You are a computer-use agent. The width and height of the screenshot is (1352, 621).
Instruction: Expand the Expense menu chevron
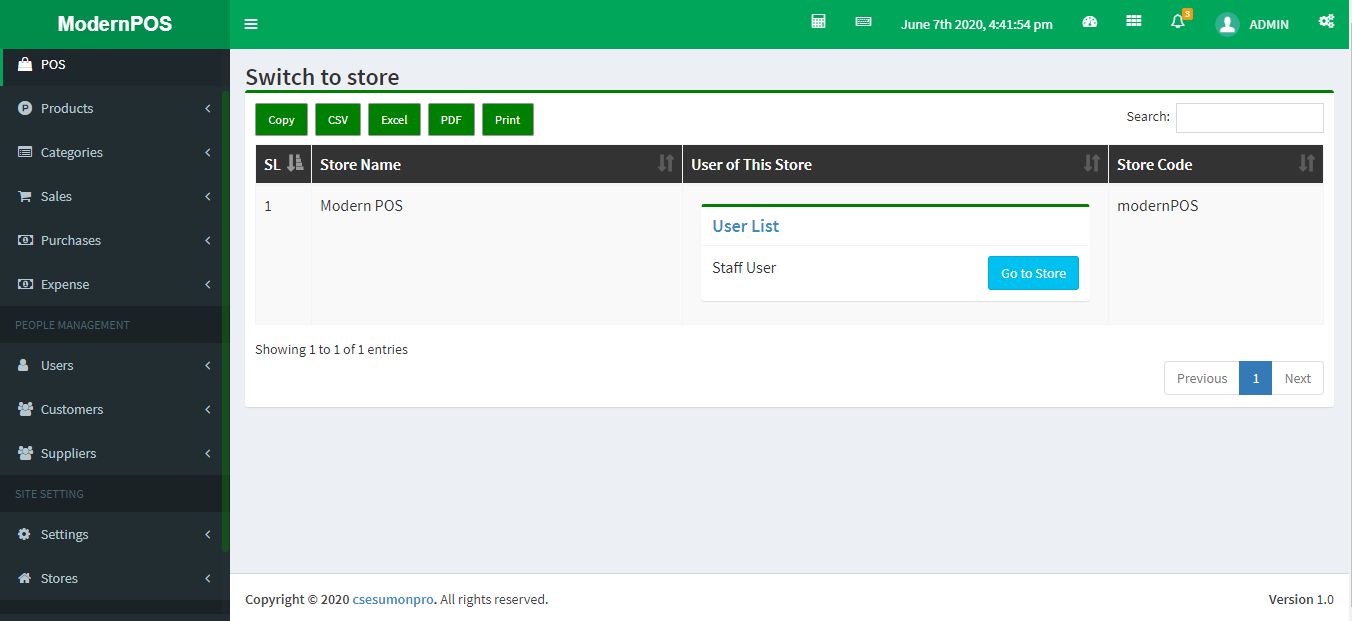[208, 284]
